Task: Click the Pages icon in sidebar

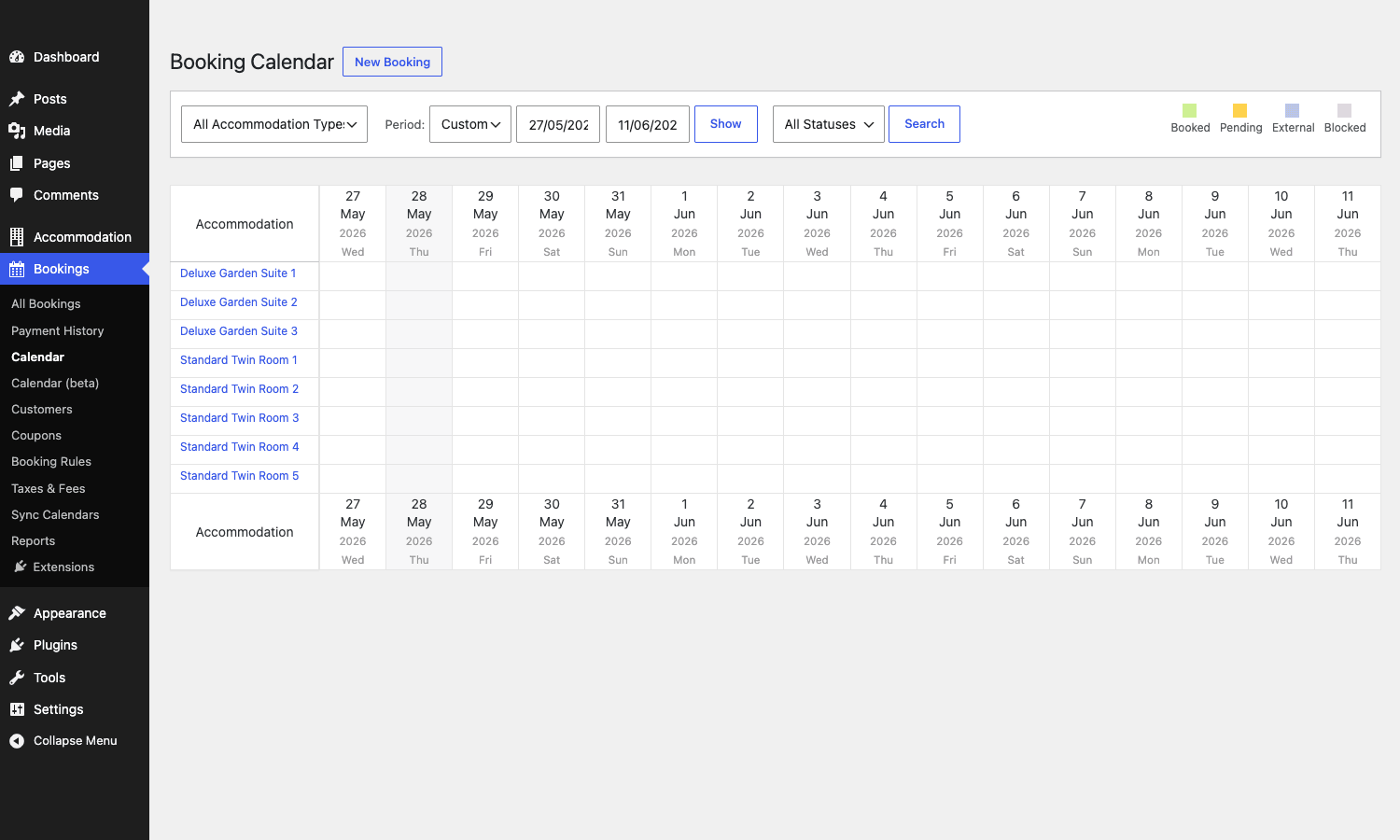Action: pyautogui.click(x=17, y=163)
